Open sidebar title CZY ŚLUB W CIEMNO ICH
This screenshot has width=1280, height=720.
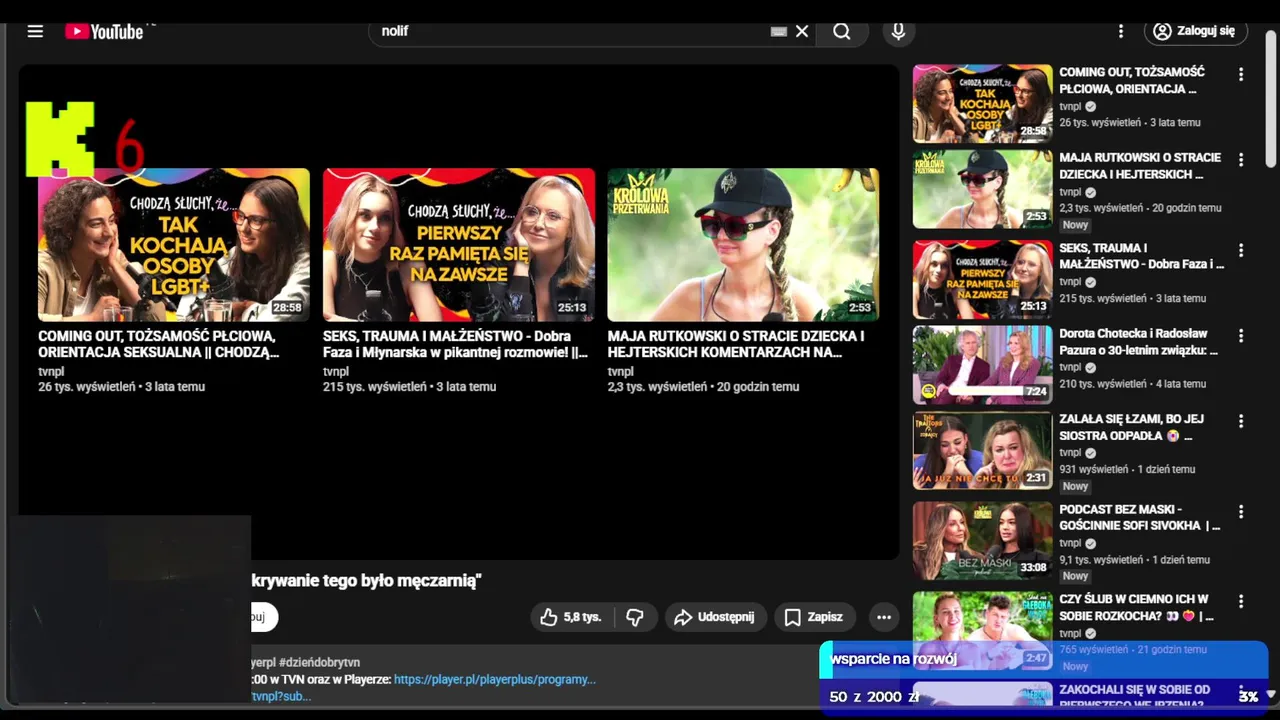[1137, 608]
